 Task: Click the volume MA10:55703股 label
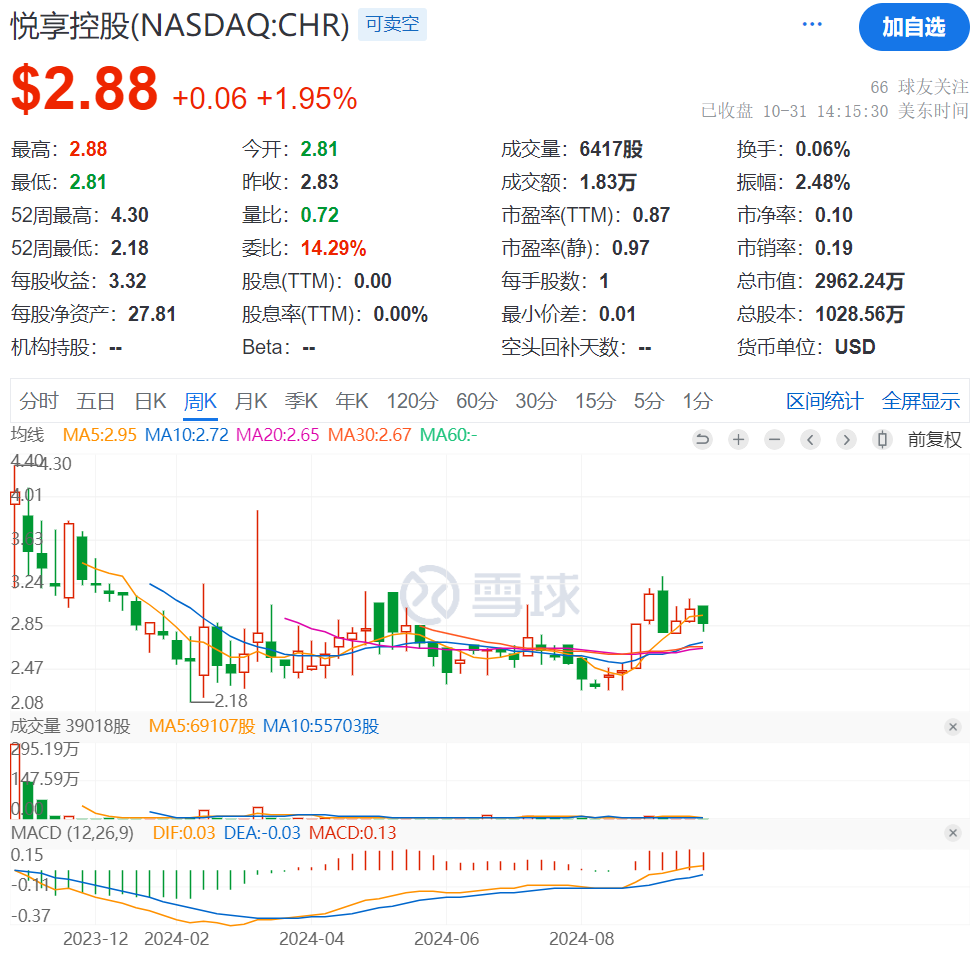[x=321, y=726]
